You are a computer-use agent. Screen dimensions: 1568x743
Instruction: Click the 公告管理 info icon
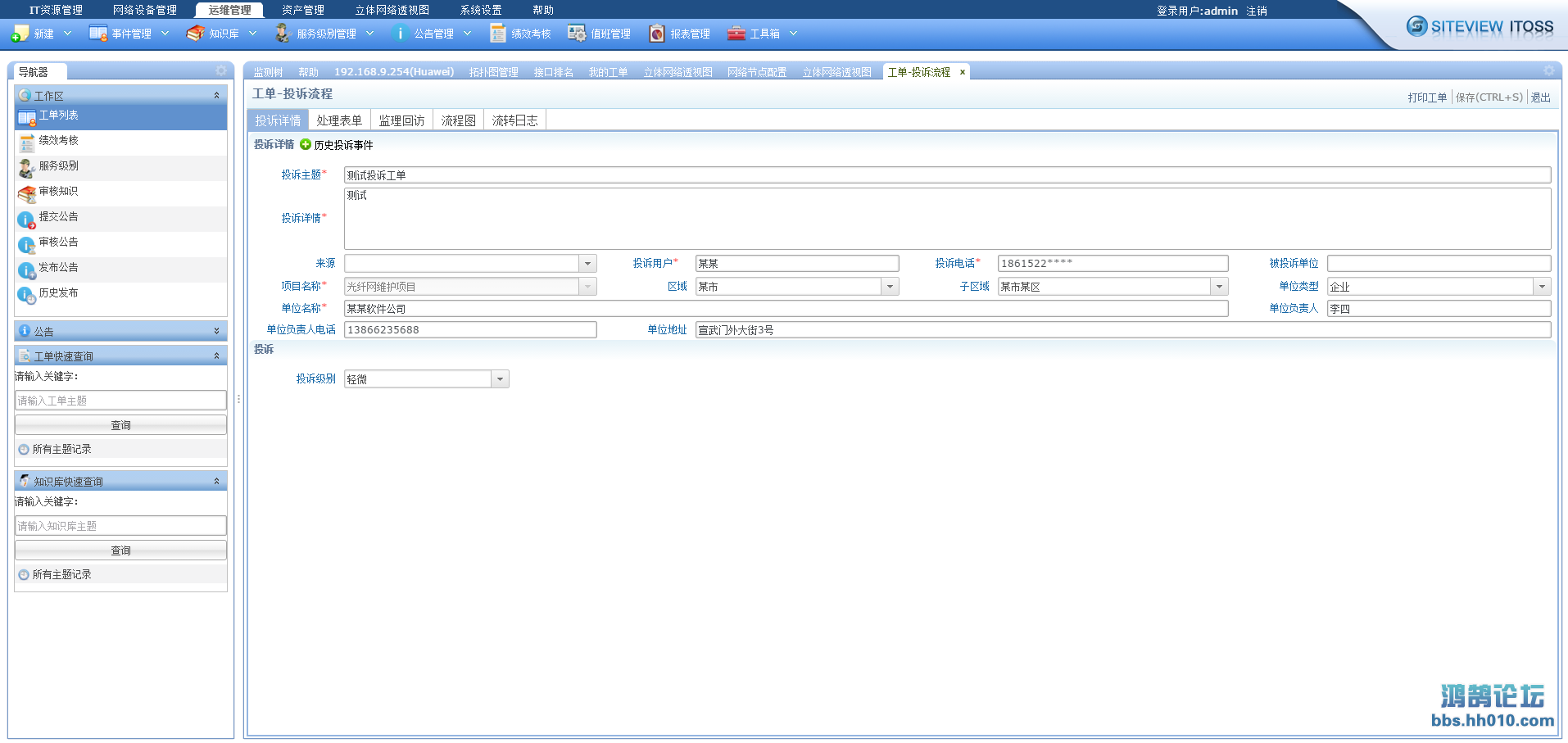[401, 34]
